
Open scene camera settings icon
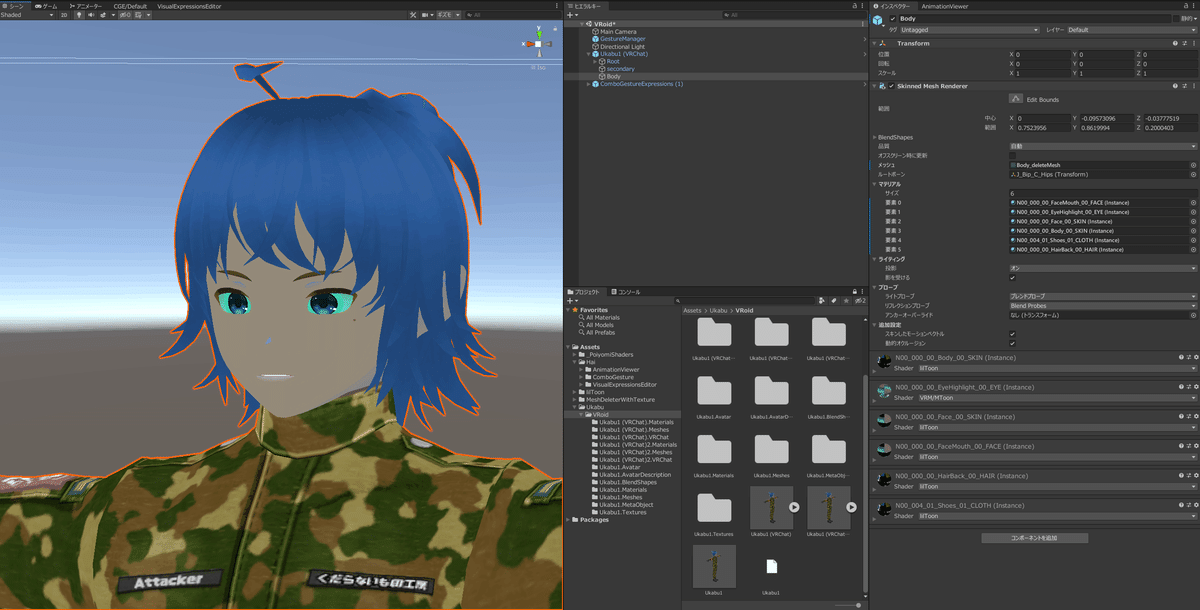(x=426, y=15)
